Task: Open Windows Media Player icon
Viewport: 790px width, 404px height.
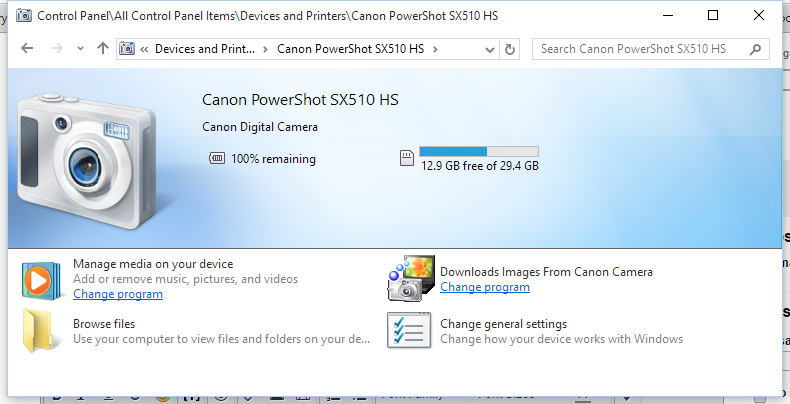Action: (41, 281)
